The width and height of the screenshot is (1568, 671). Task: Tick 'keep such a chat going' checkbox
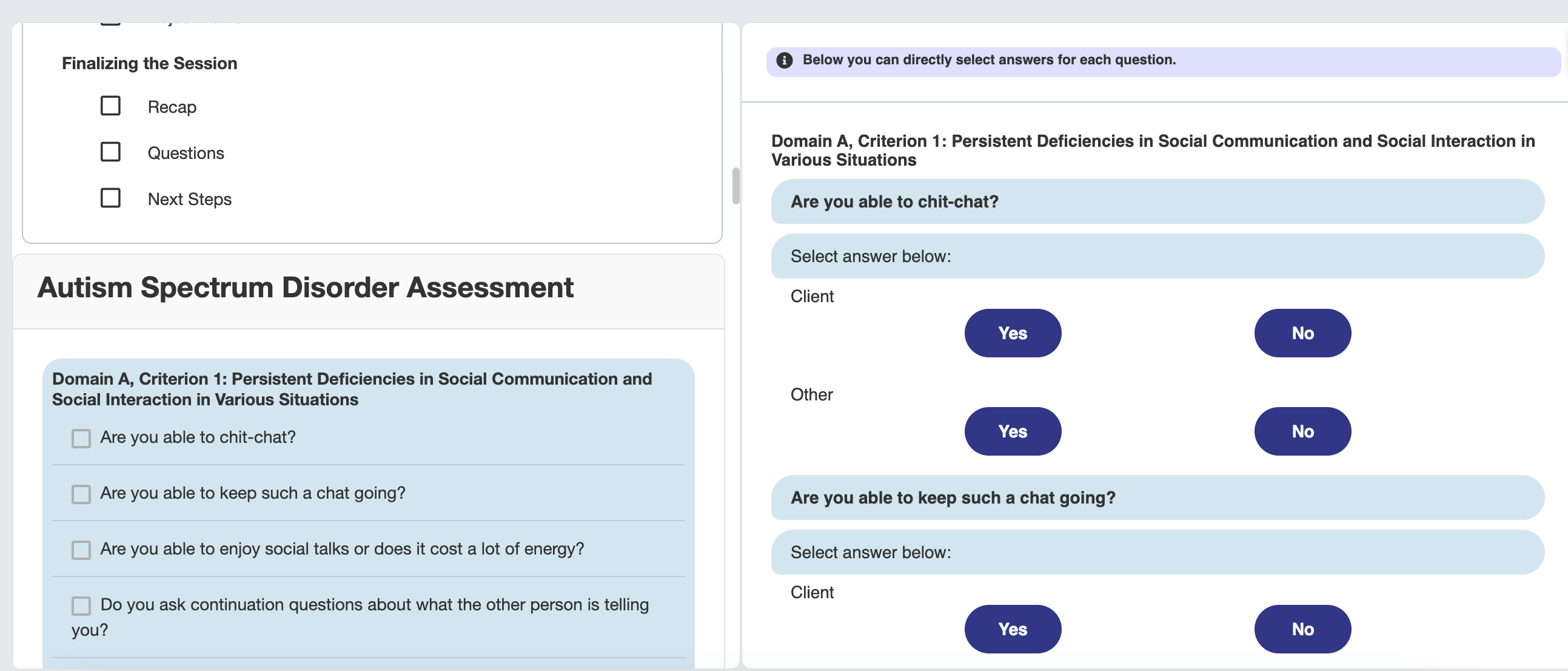pyautogui.click(x=81, y=494)
